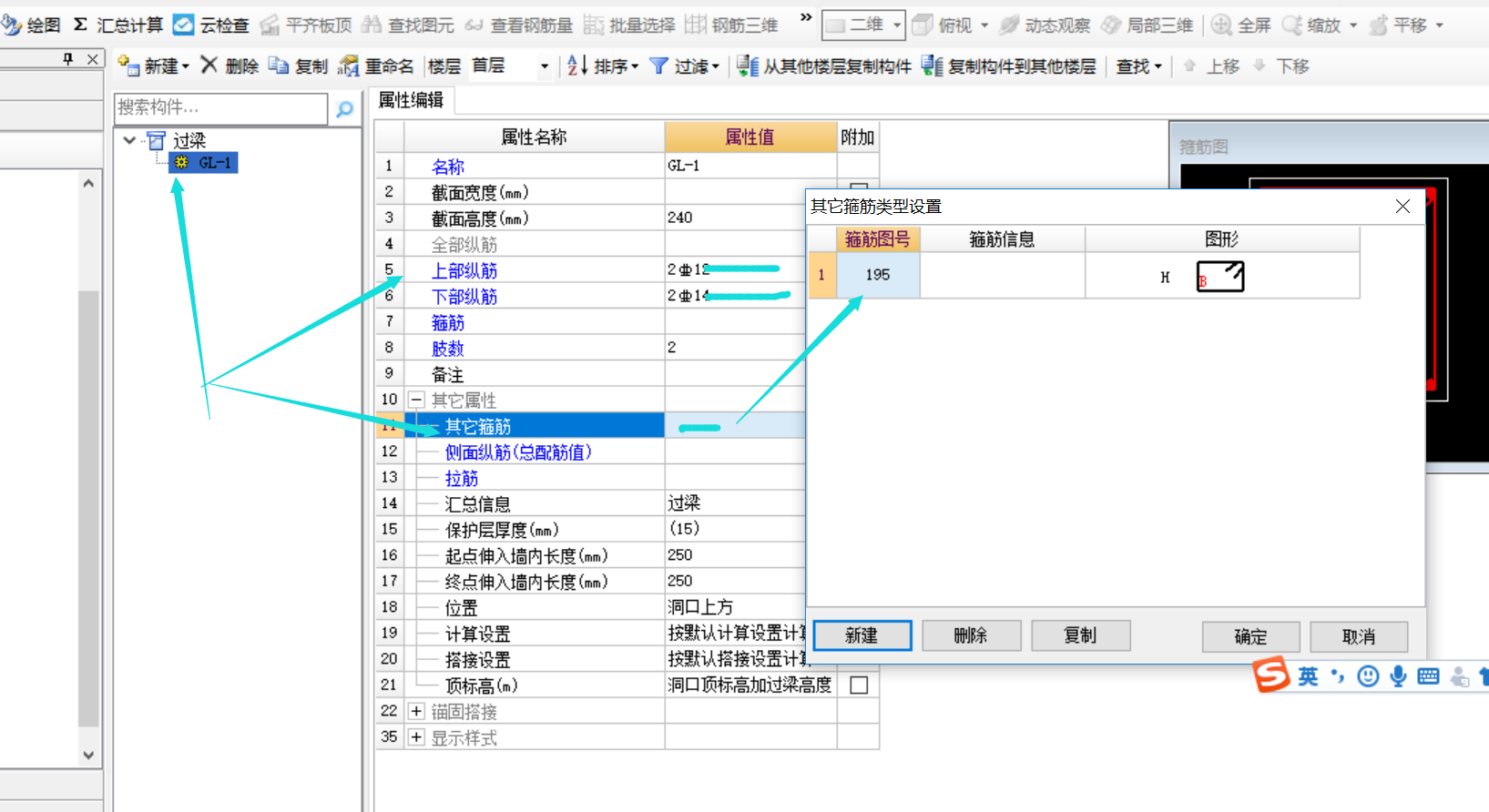Switch Sogou input to 英 mode
The height and width of the screenshot is (812, 1489).
pos(1308,676)
